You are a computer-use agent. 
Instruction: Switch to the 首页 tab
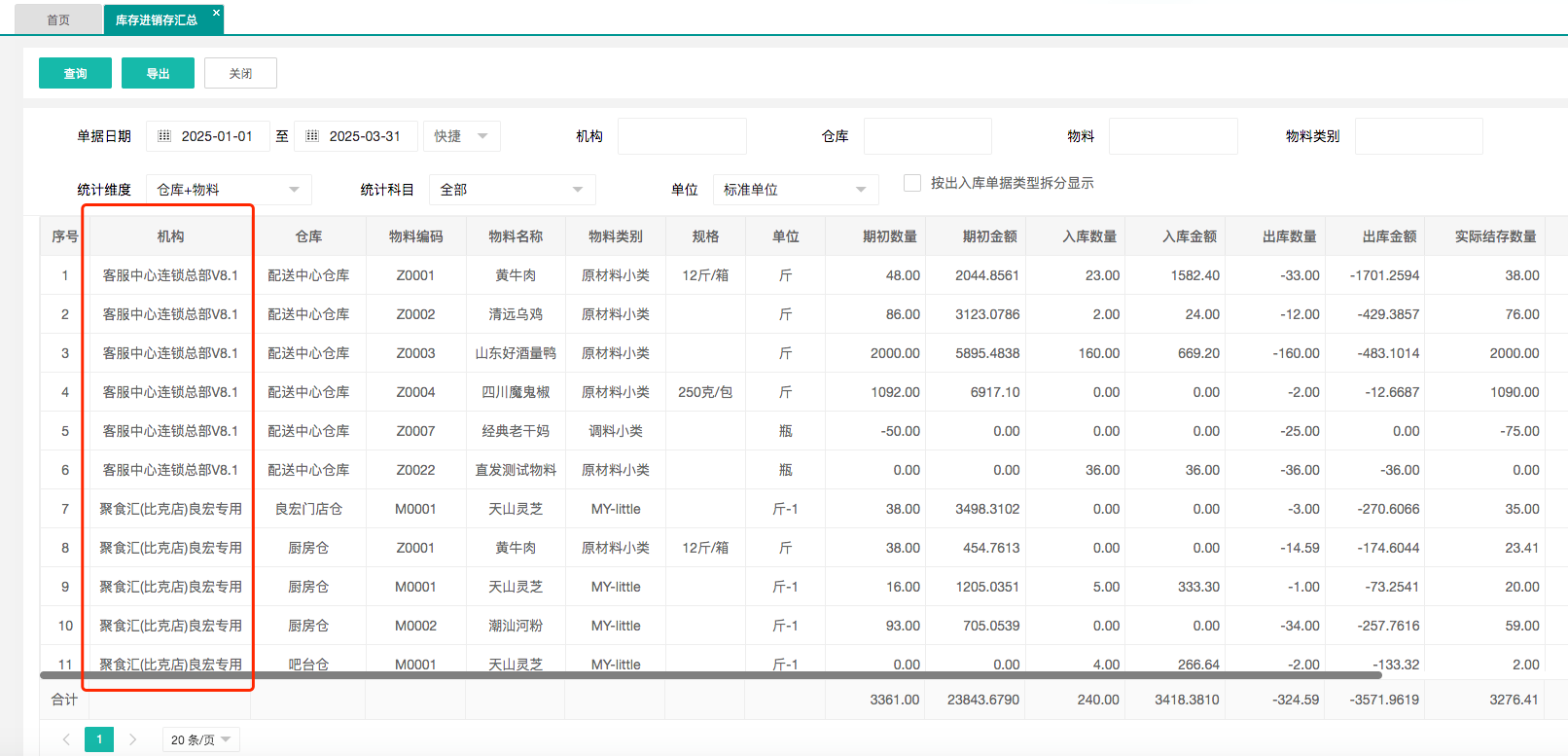point(58,20)
